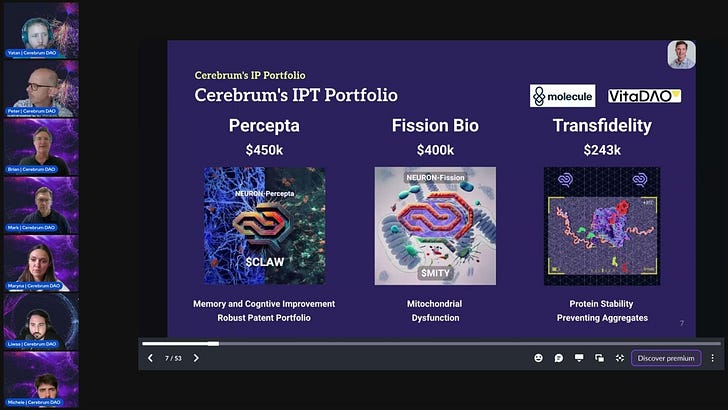
Task: Click the $243k amount
Action: pyautogui.click(x=602, y=150)
